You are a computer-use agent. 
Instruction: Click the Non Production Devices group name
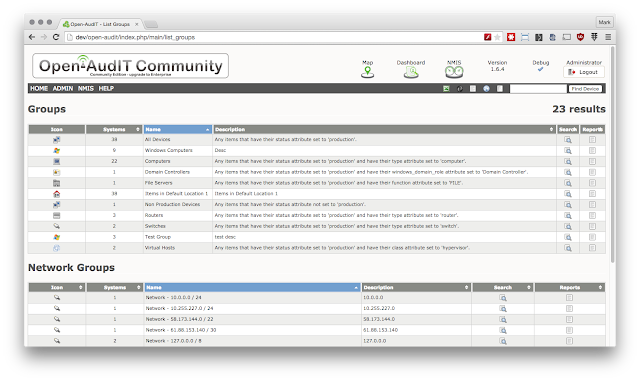(x=172, y=204)
